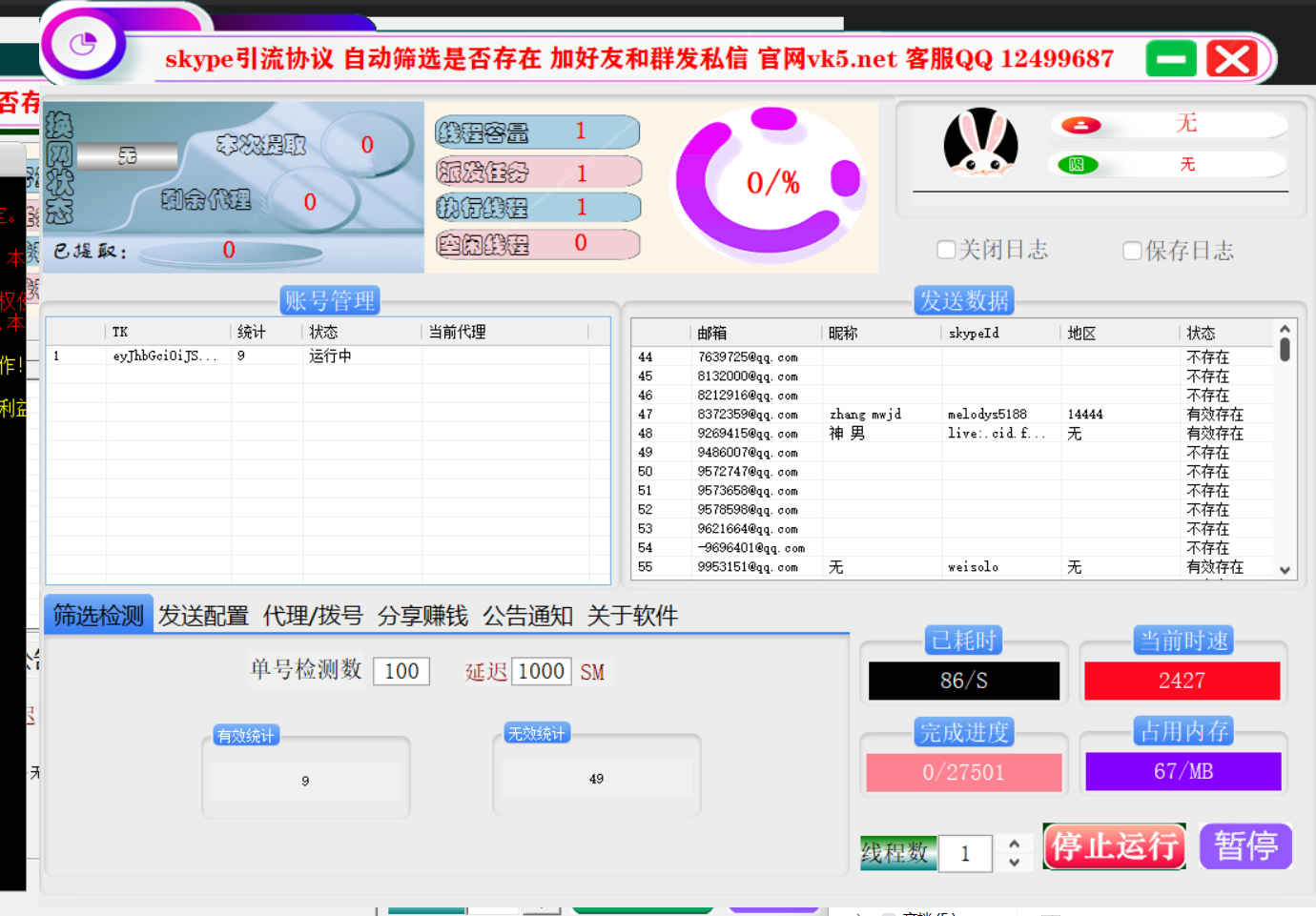Click the 停止运行 stop button

[1114, 846]
